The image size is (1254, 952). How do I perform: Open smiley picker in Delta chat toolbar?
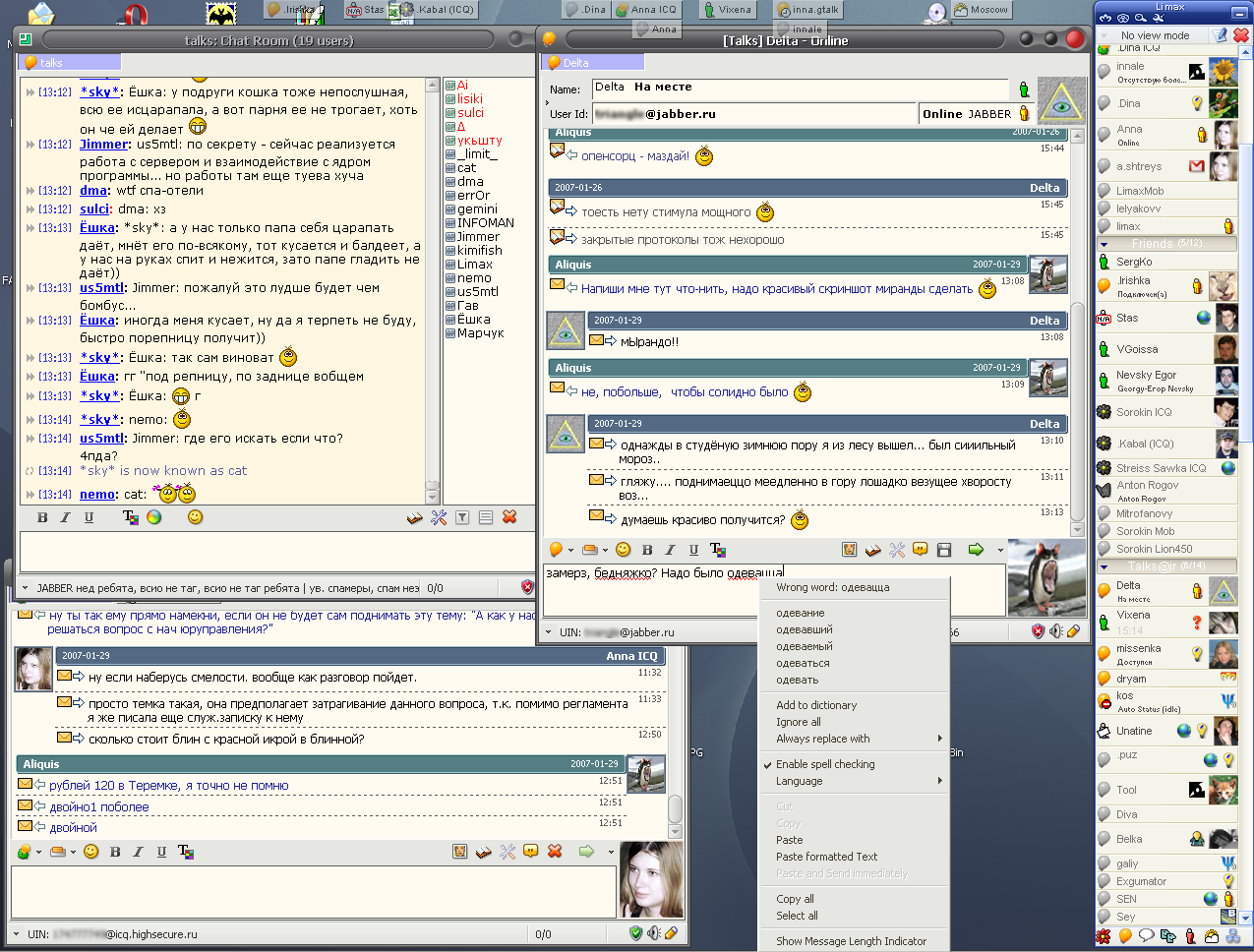click(x=623, y=550)
